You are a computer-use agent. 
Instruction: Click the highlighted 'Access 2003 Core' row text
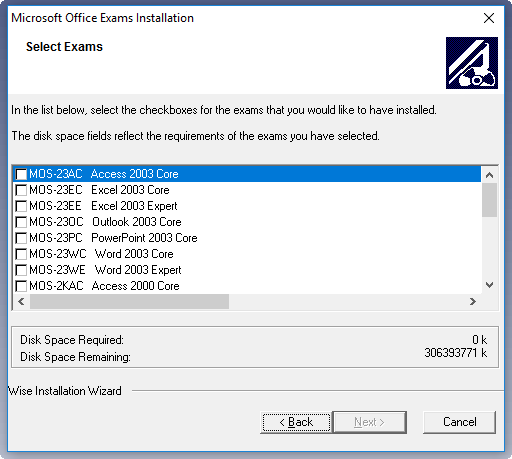135,174
